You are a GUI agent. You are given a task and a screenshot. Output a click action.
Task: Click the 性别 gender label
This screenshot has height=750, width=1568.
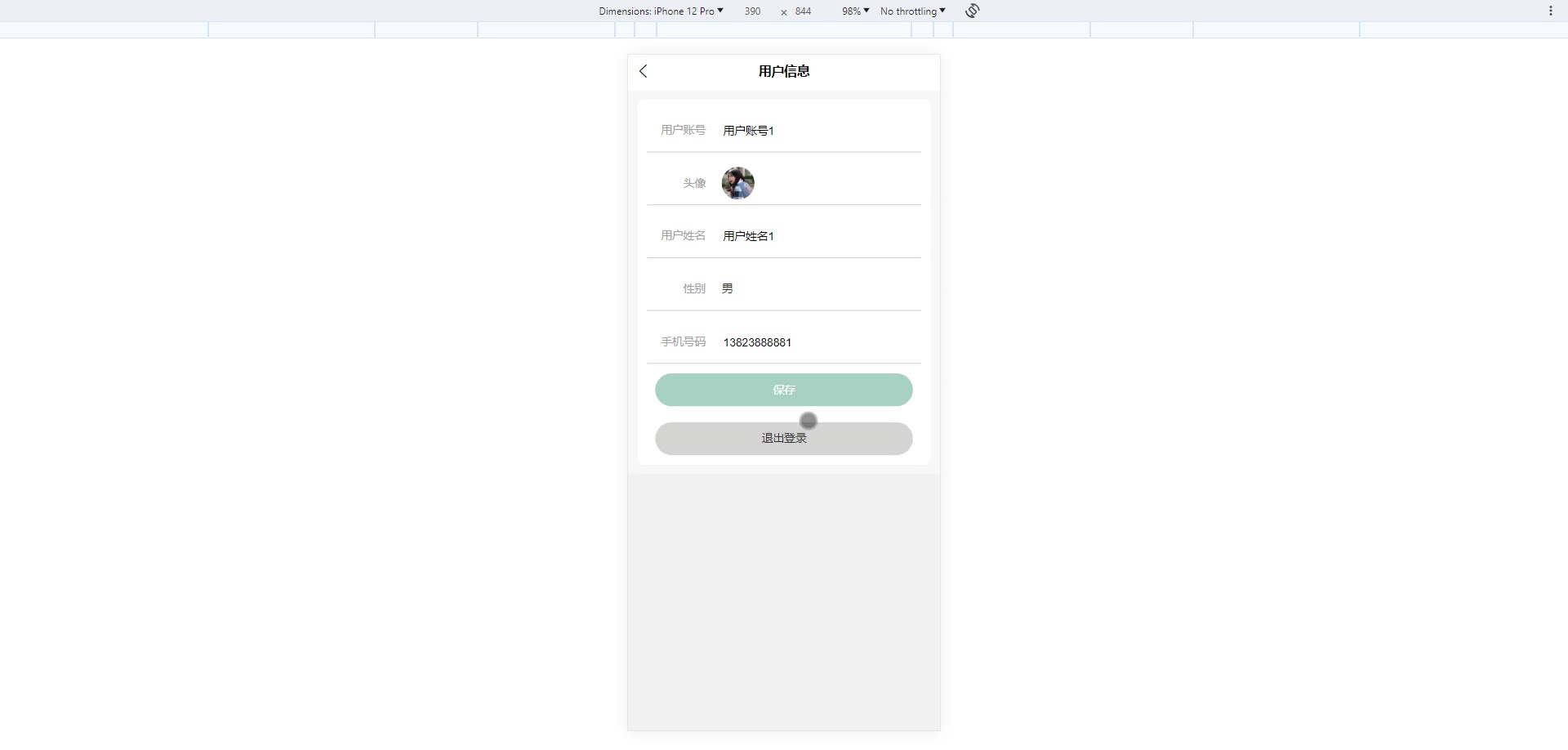(694, 288)
